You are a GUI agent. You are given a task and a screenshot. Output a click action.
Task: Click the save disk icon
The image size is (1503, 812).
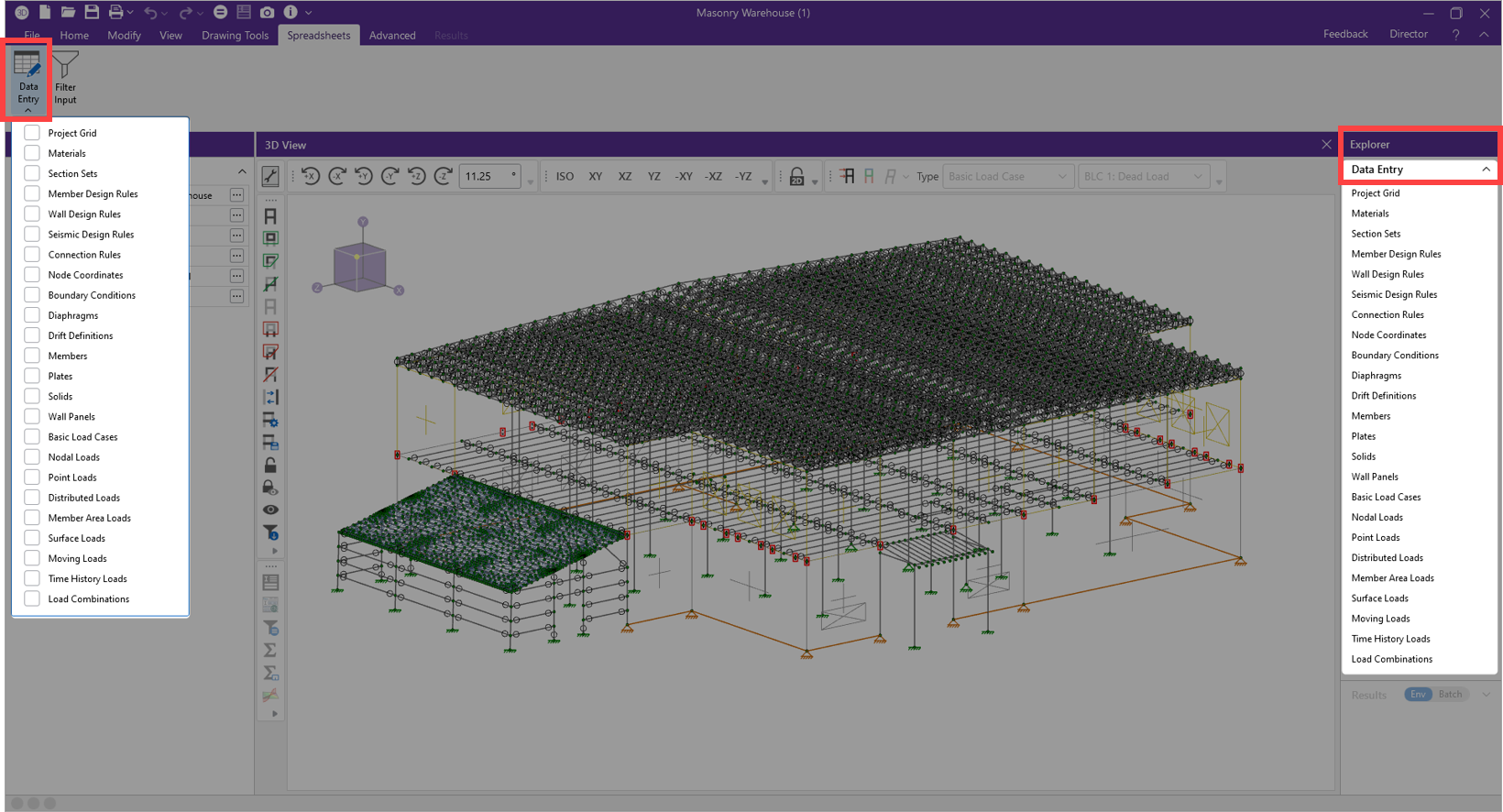pyautogui.click(x=92, y=12)
